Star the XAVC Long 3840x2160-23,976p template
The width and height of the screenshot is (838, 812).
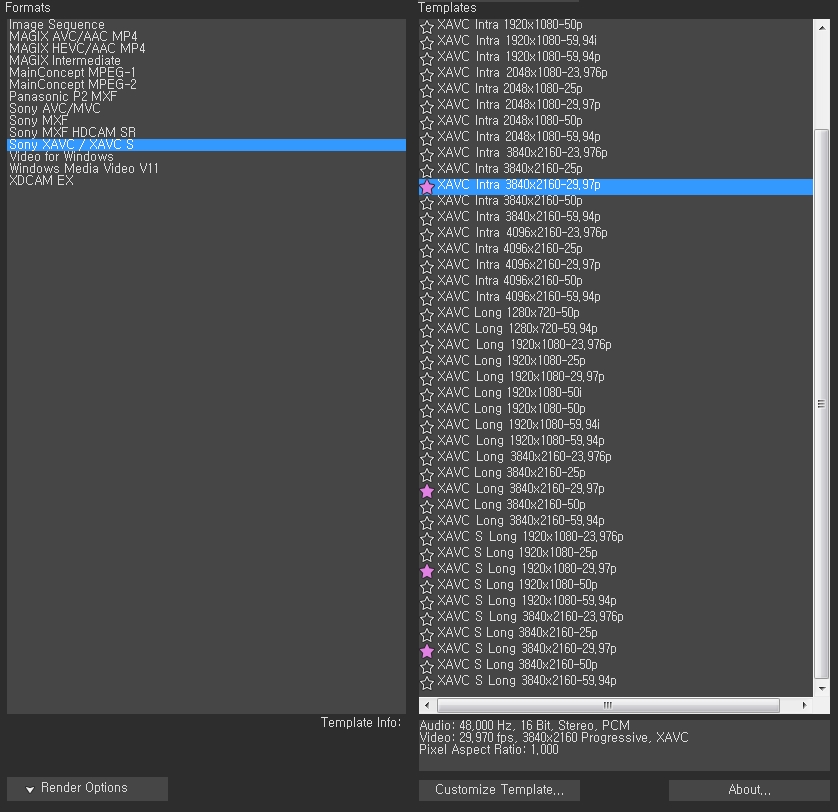[x=426, y=459]
